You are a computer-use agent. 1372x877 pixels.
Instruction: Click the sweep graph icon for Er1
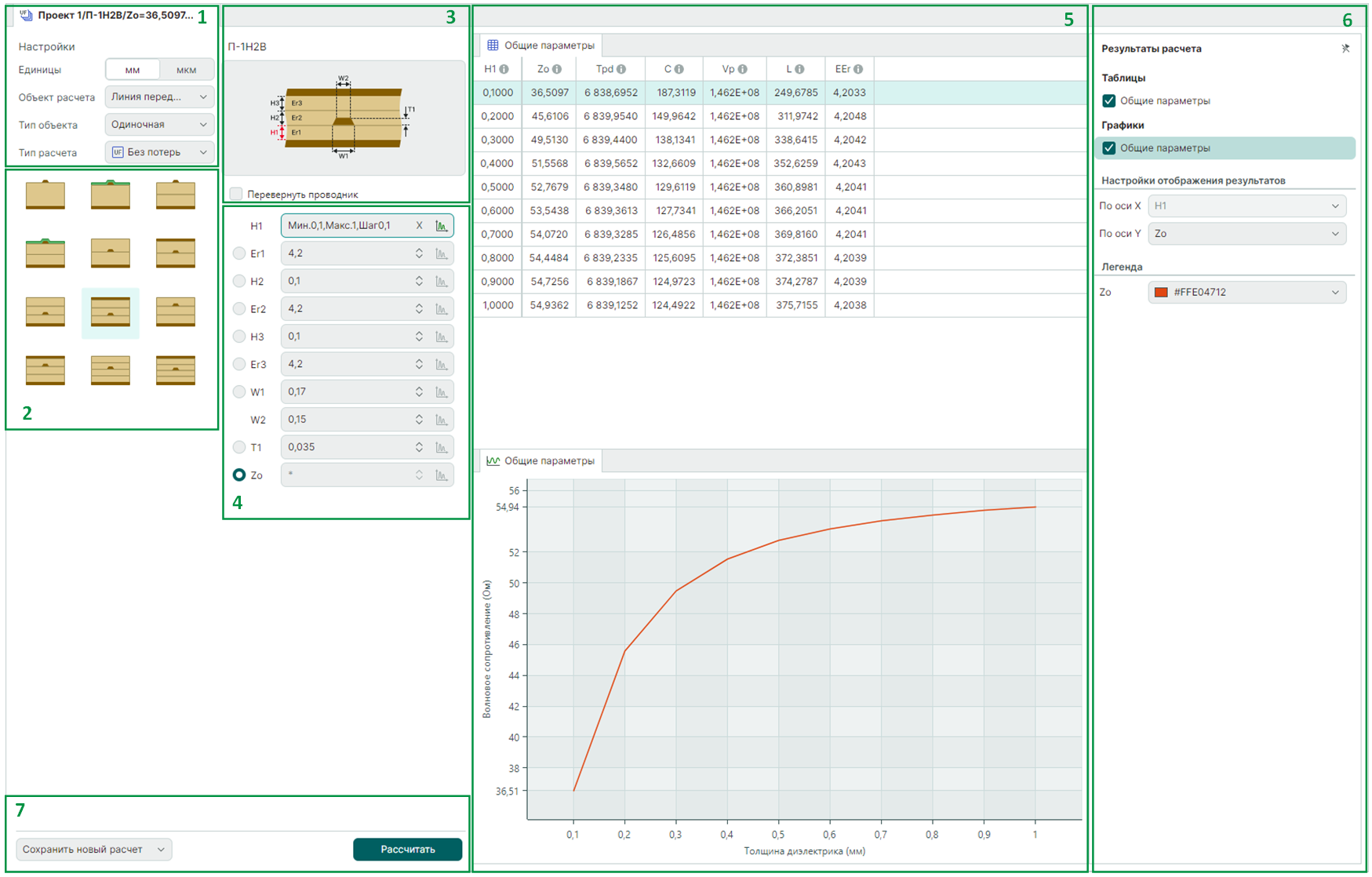[442, 253]
